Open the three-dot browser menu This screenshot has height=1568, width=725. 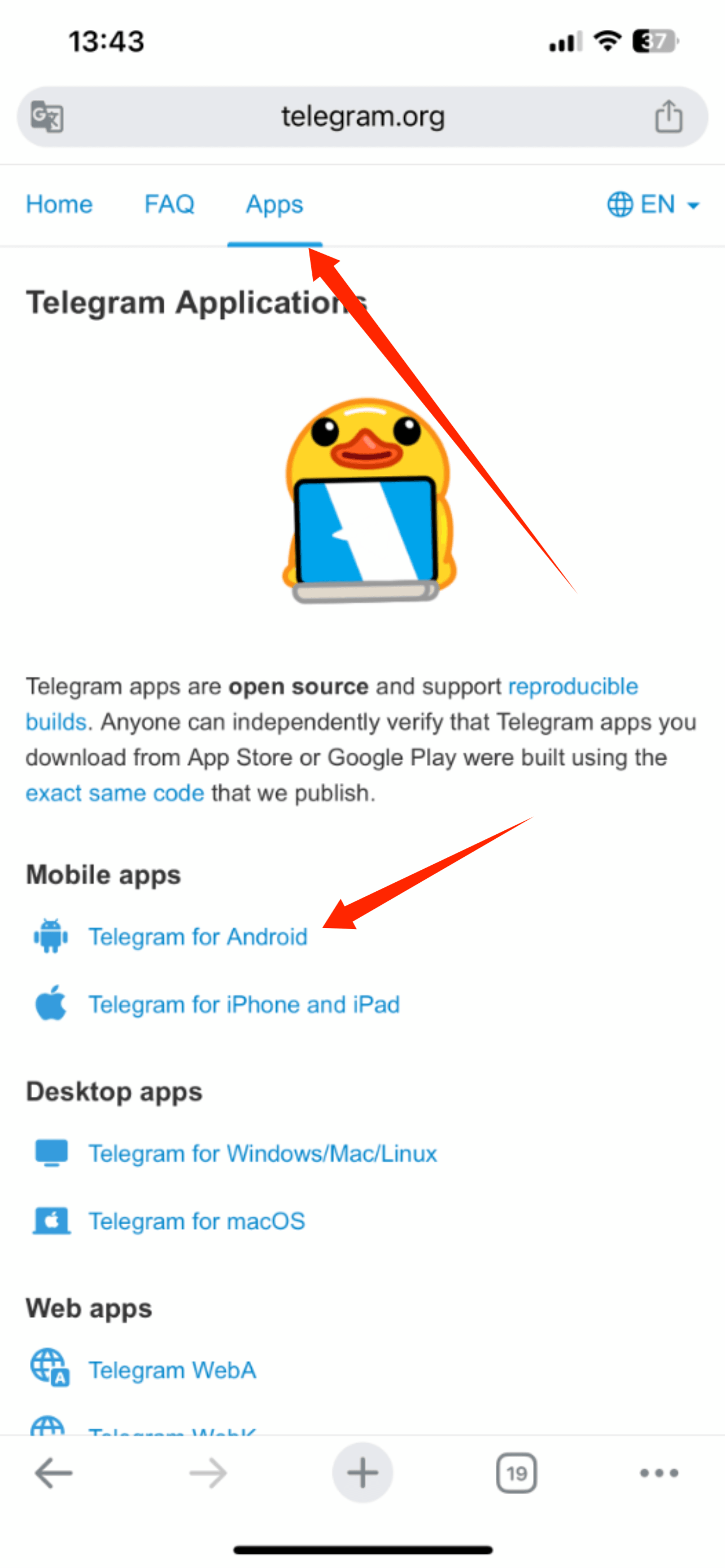[660, 1473]
